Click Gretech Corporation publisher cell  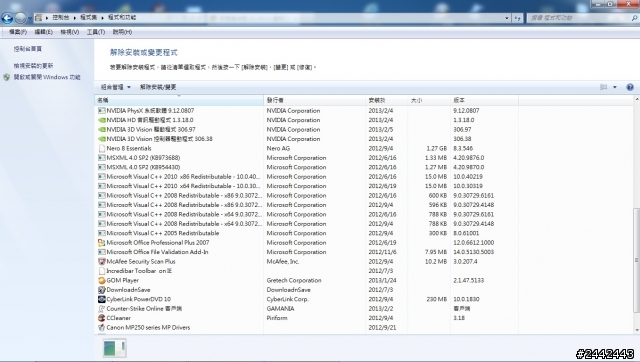pyautogui.click(x=294, y=280)
